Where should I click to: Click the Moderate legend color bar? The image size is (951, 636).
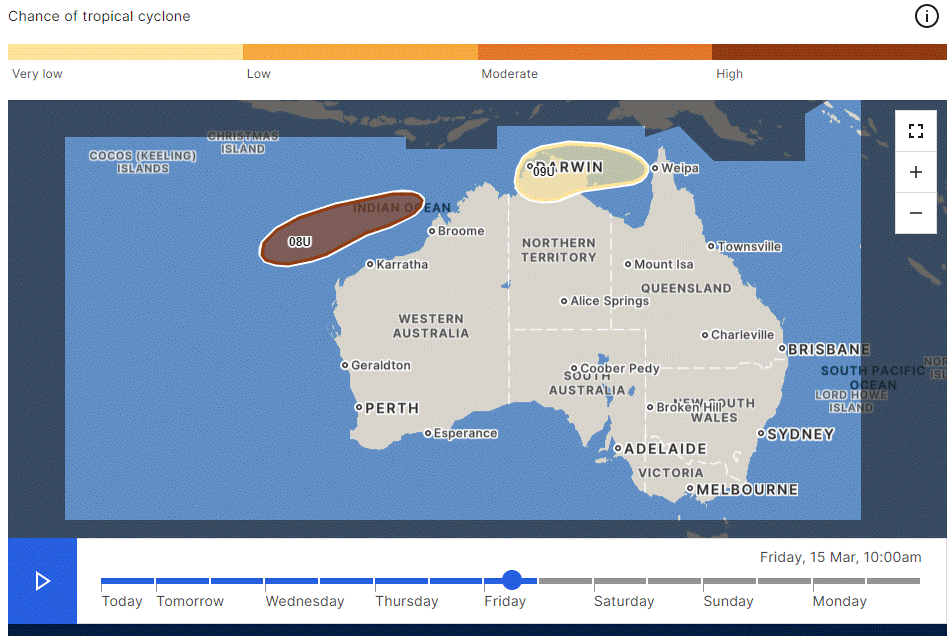595,52
